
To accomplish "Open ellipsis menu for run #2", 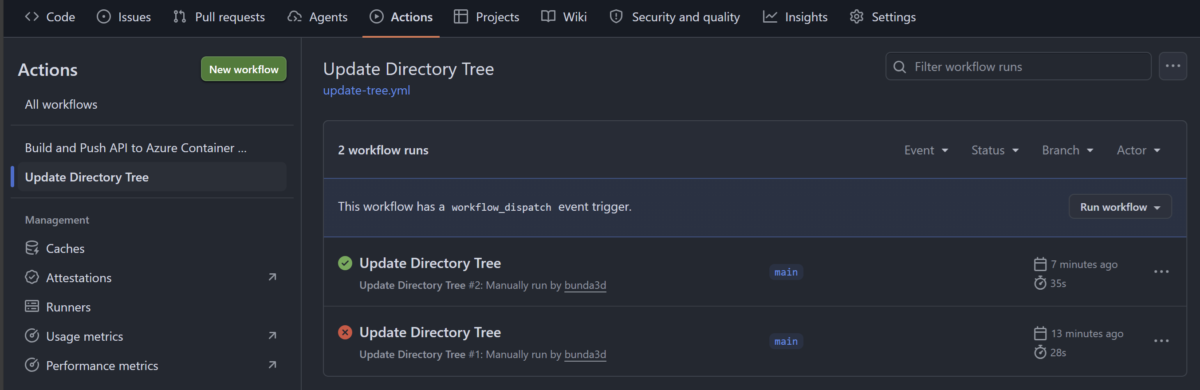I will pyautogui.click(x=1161, y=272).
